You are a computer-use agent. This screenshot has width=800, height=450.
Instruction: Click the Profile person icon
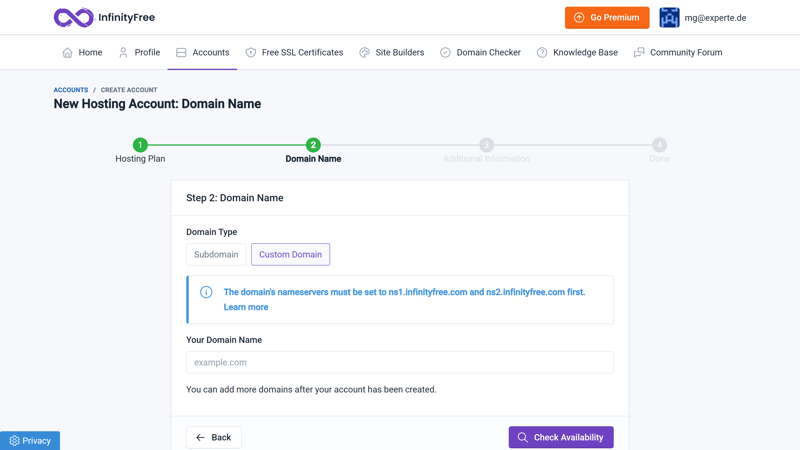pyautogui.click(x=123, y=53)
